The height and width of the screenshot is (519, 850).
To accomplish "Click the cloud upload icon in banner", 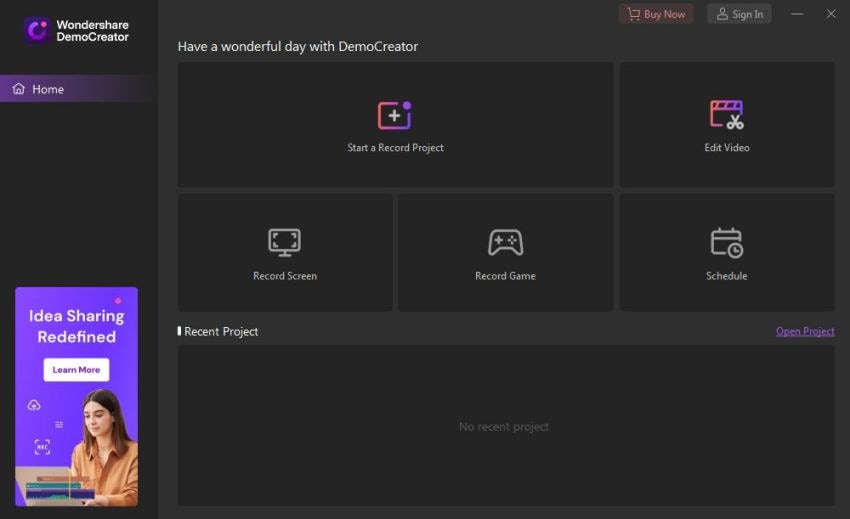I will (34, 405).
